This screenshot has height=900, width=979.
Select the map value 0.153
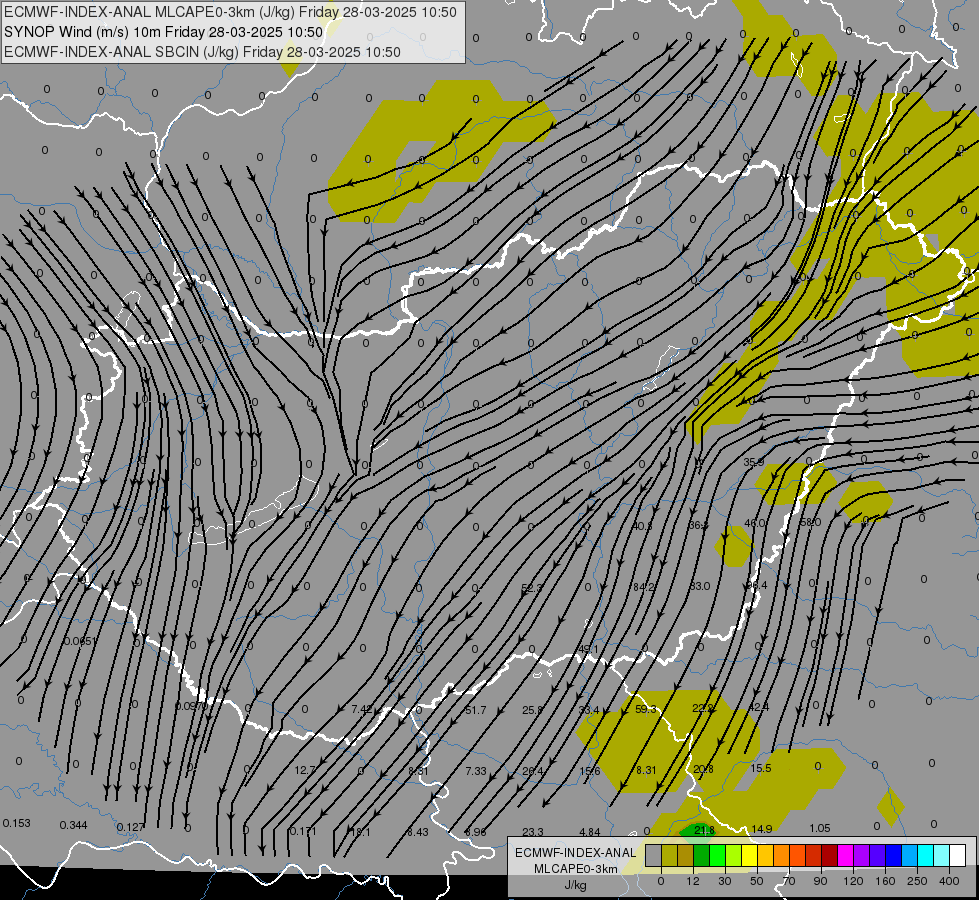[x=16, y=823]
